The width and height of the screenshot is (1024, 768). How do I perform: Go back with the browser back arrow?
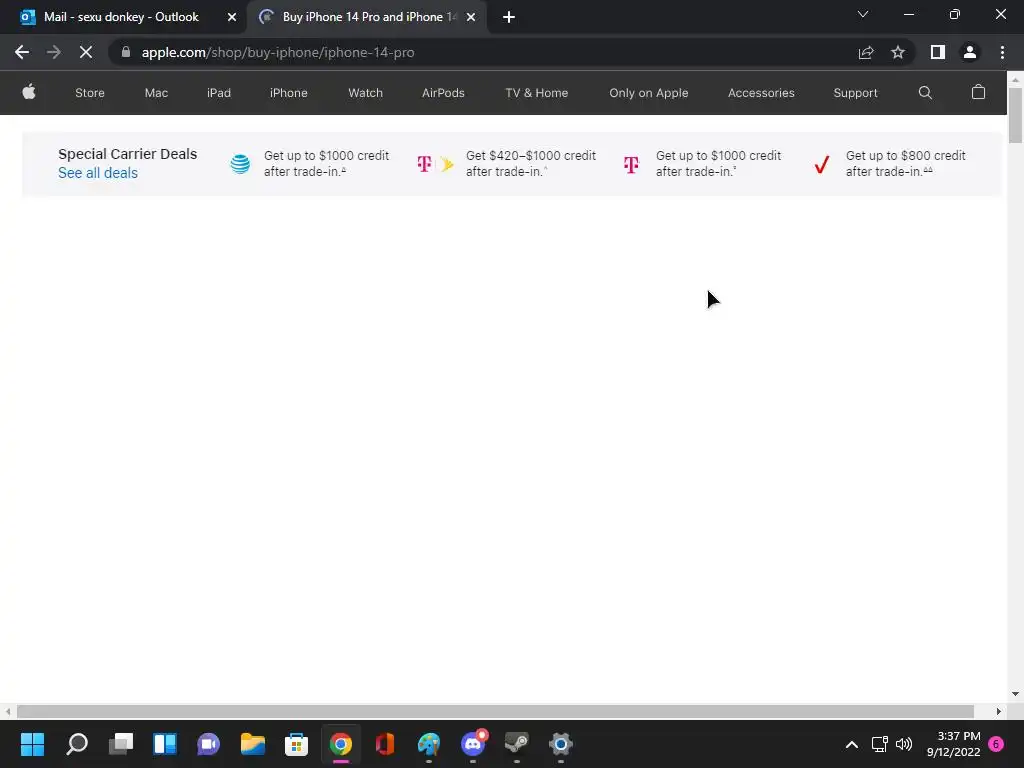click(x=22, y=52)
